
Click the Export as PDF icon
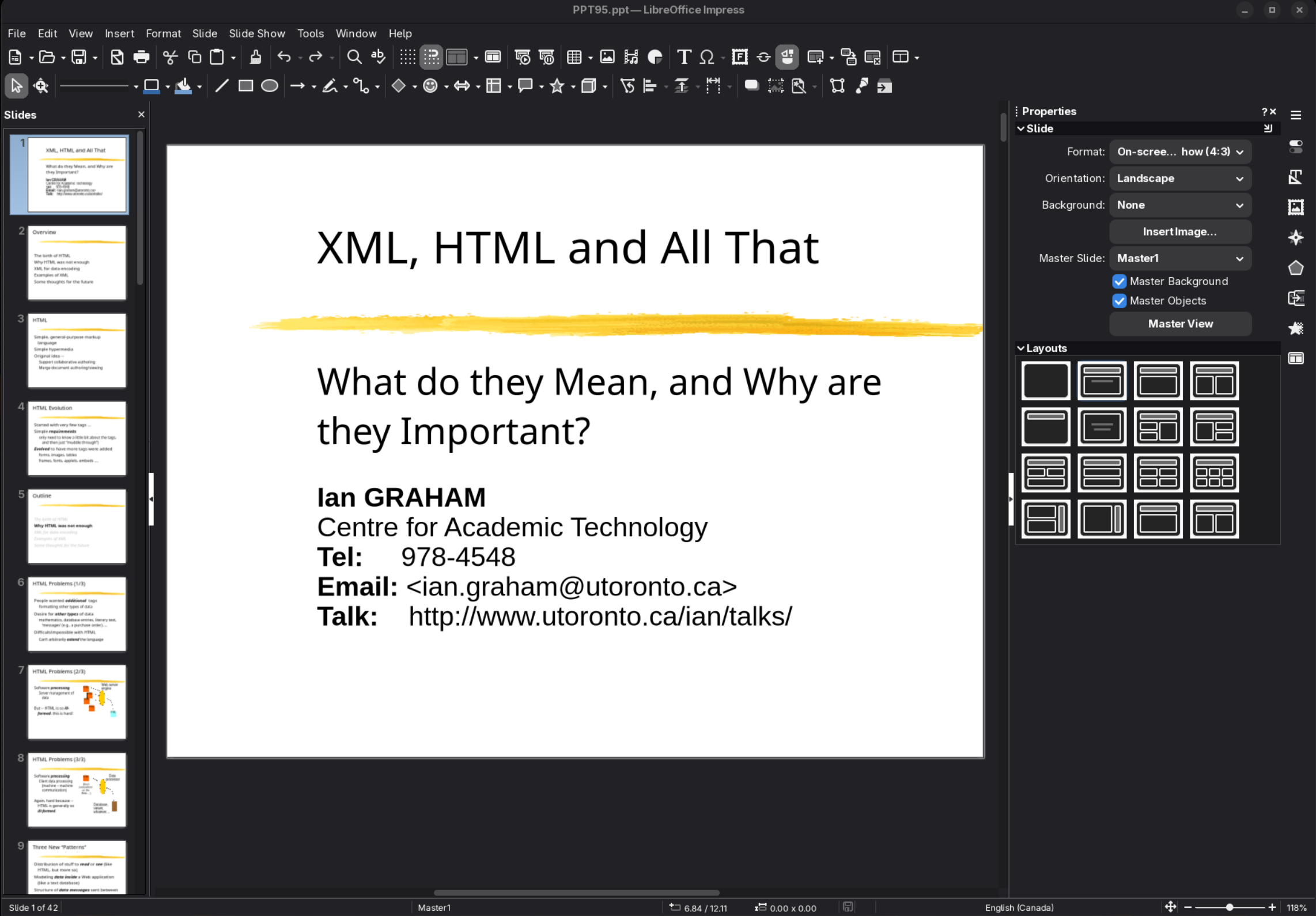click(x=117, y=57)
